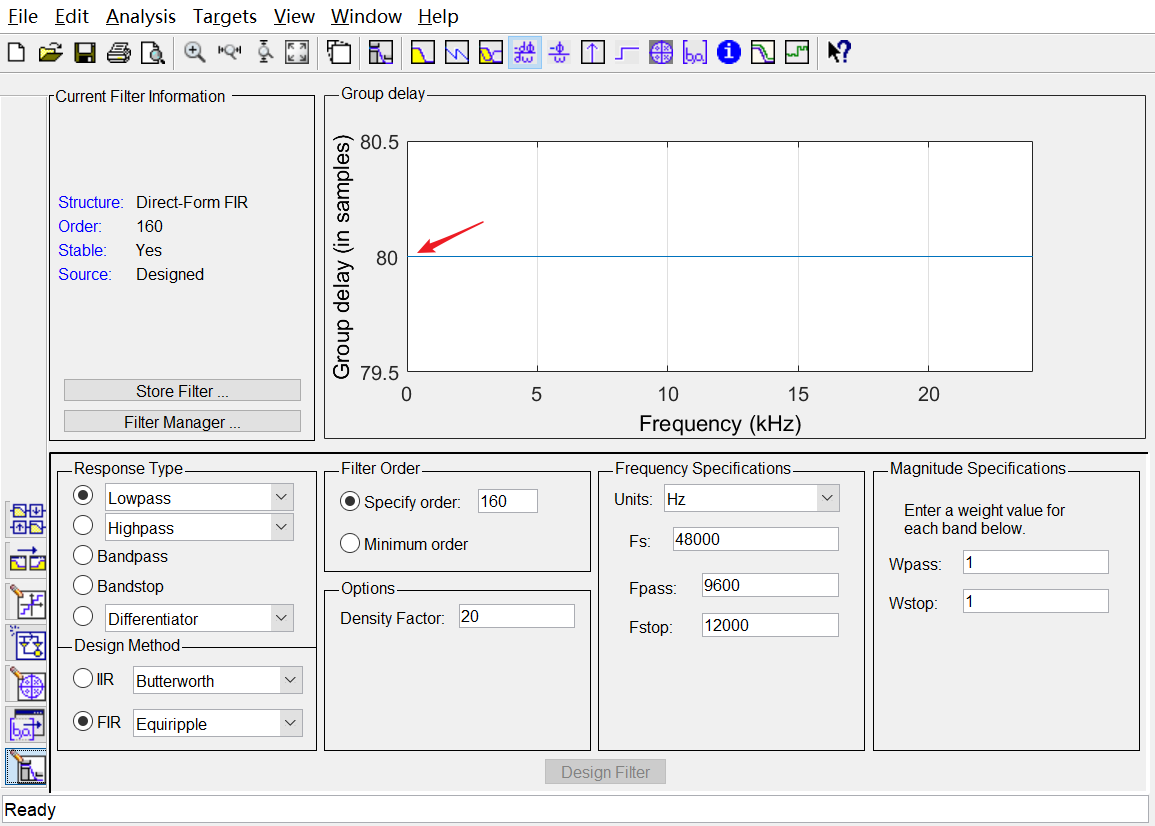Click the highlighted Group Delay Response icon

[524, 52]
